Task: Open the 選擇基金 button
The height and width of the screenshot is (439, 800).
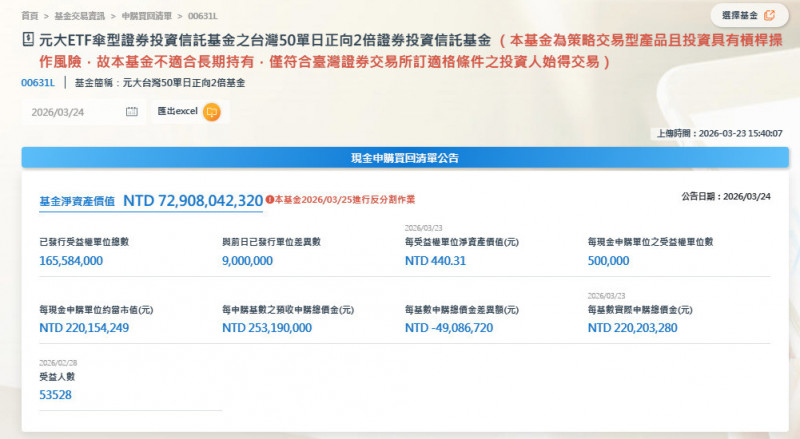Action: (x=748, y=15)
